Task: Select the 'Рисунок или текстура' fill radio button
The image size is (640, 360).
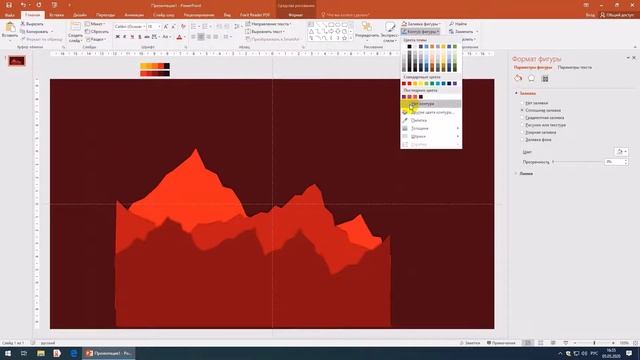Action: click(522, 125)
